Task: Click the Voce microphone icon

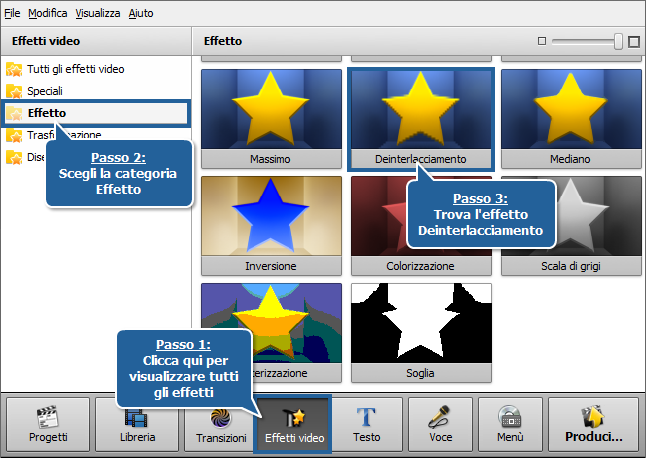Action: coord(439,416)
